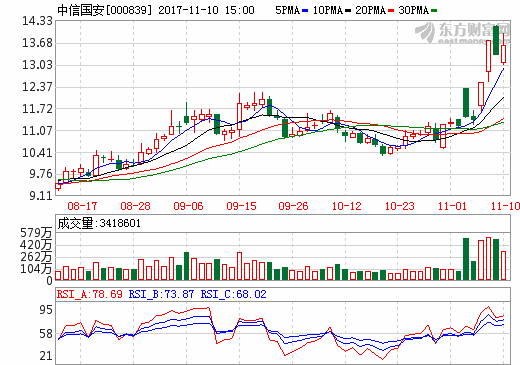
Task: Click the price axis label 13.68
Action: click(37, 43)
